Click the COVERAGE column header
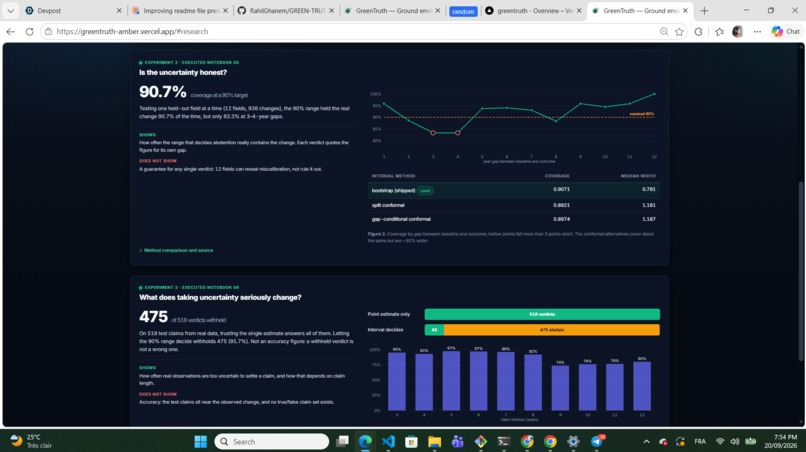Screen dimensions: 806x452 (x=557, y=176)
